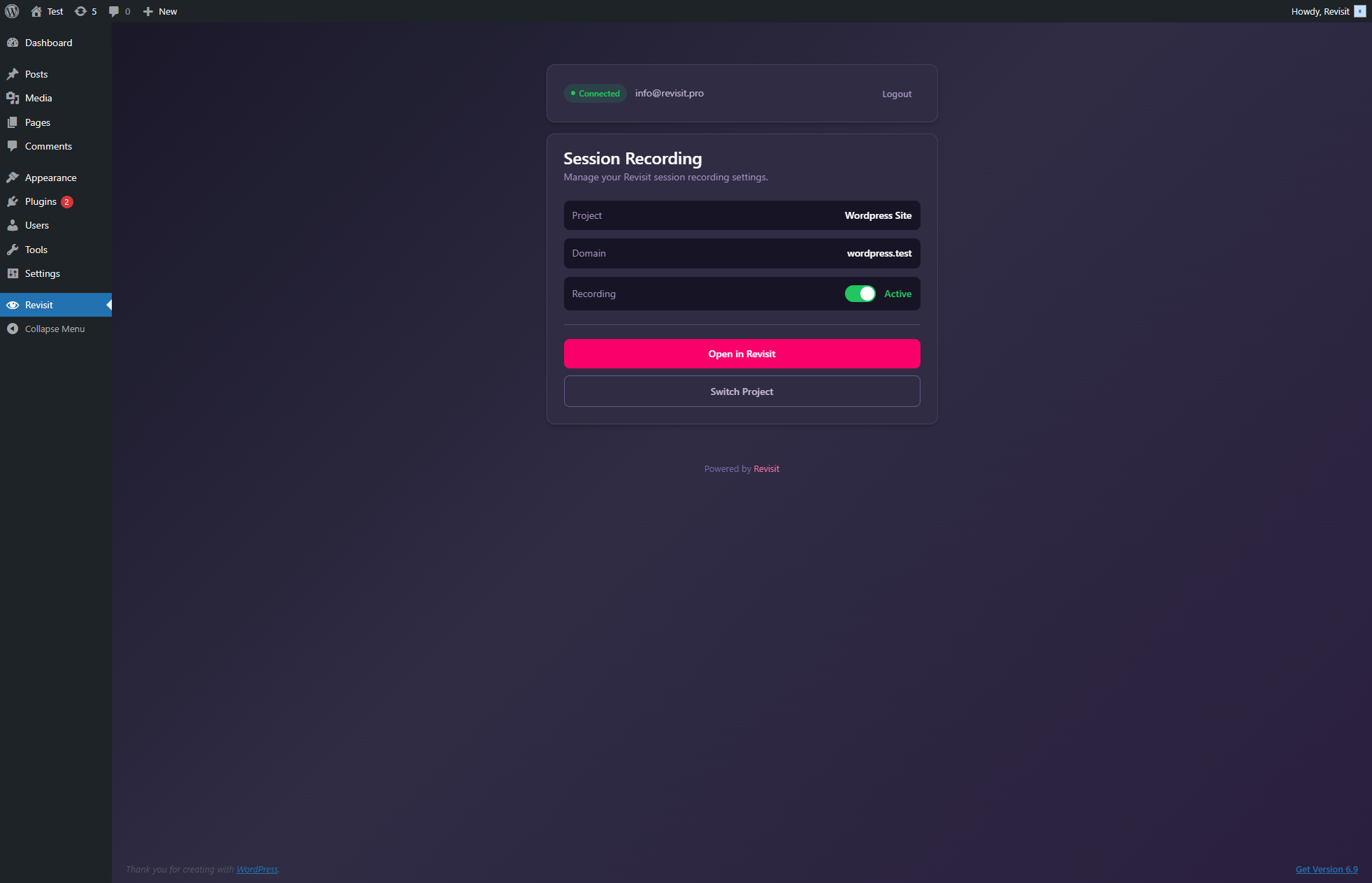
Task: Click the Media icon in sidebar
Action: pyautogui.click(x=13, y=98)
